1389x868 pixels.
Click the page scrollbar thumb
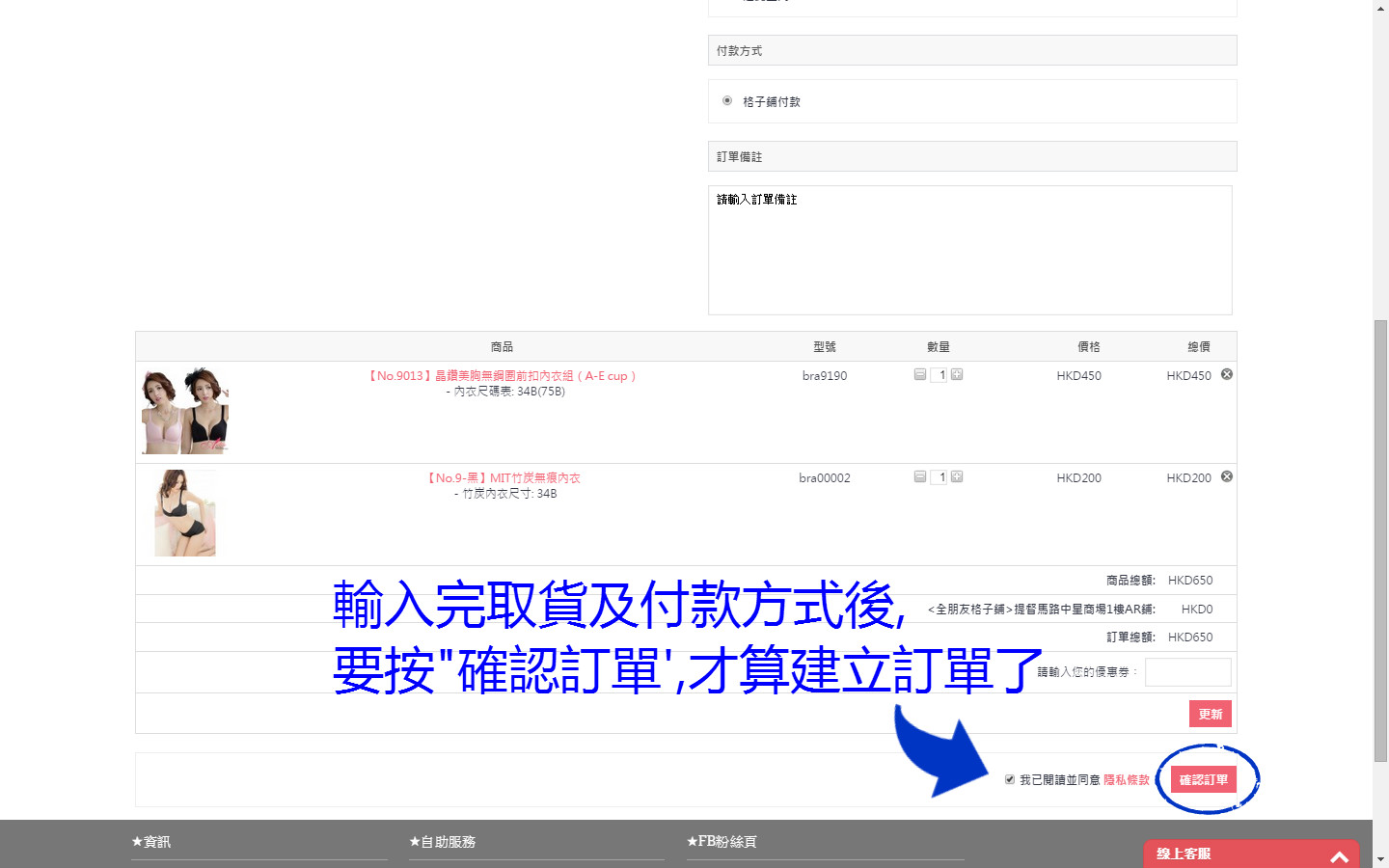(1380, 541)
